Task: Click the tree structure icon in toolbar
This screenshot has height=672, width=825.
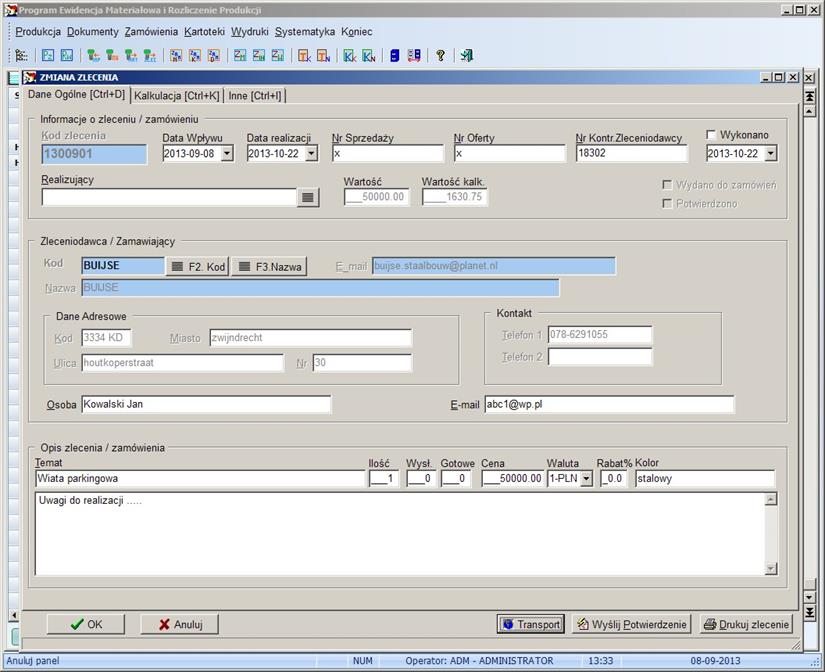Action: (x=21, y=56)
